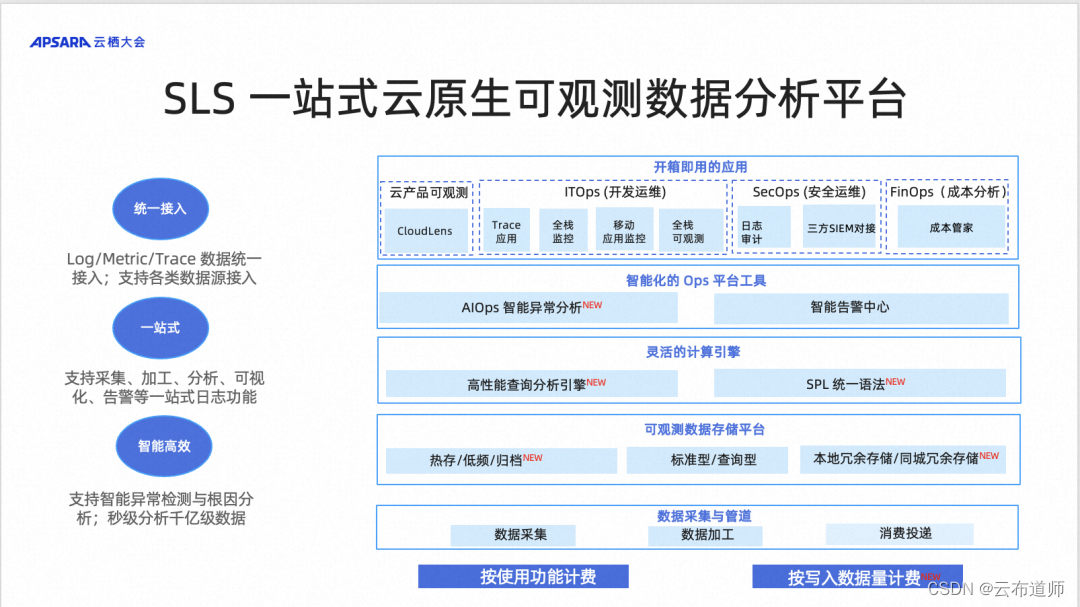Click the 本地冗余存储/同城冗余存储 bar
The width and height of the screenshot is (1080, 607).
coord(903,460)
